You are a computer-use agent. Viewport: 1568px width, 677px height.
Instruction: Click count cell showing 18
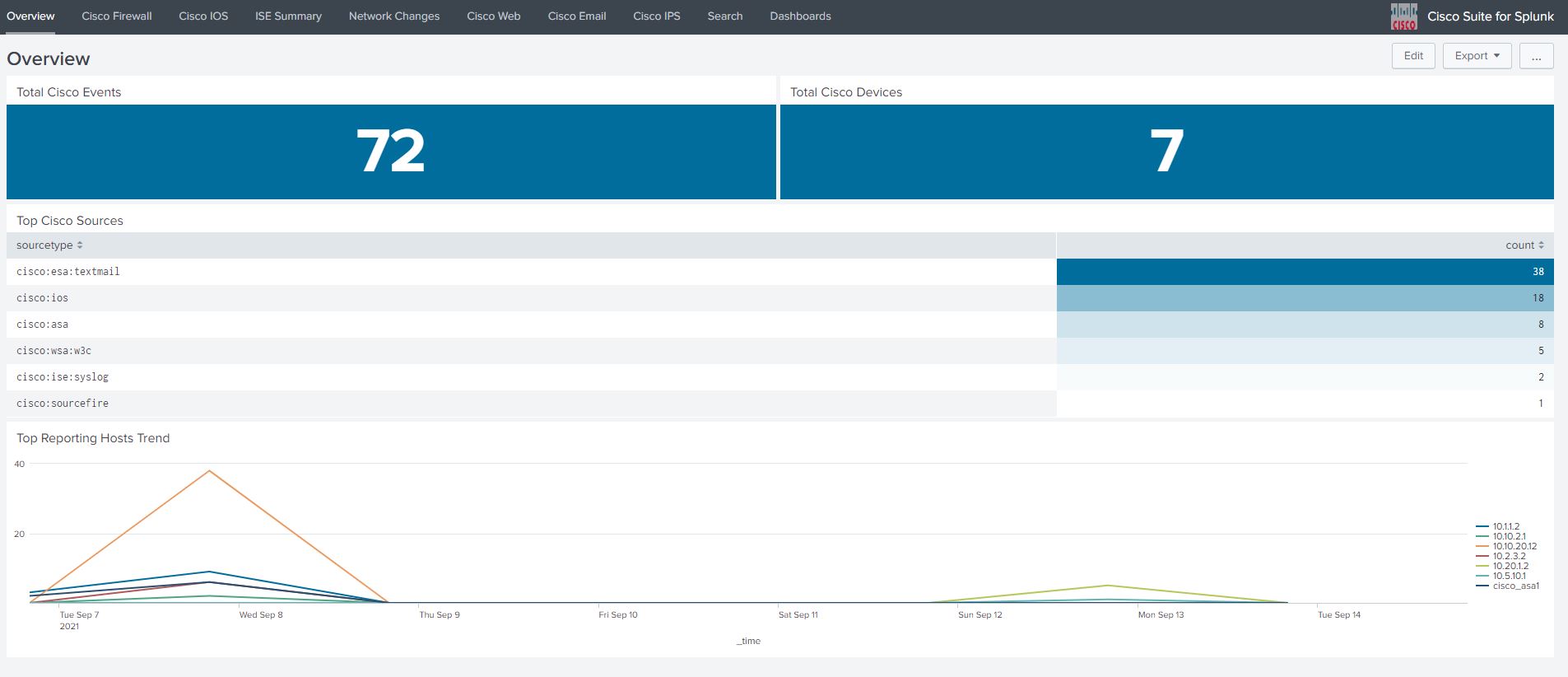pos(1305,298)
